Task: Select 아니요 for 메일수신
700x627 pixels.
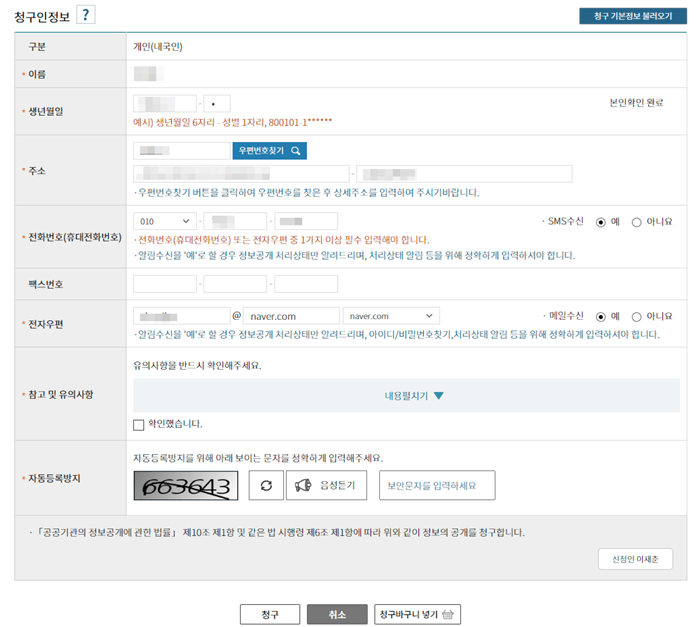Action: [x=637, y=317]
